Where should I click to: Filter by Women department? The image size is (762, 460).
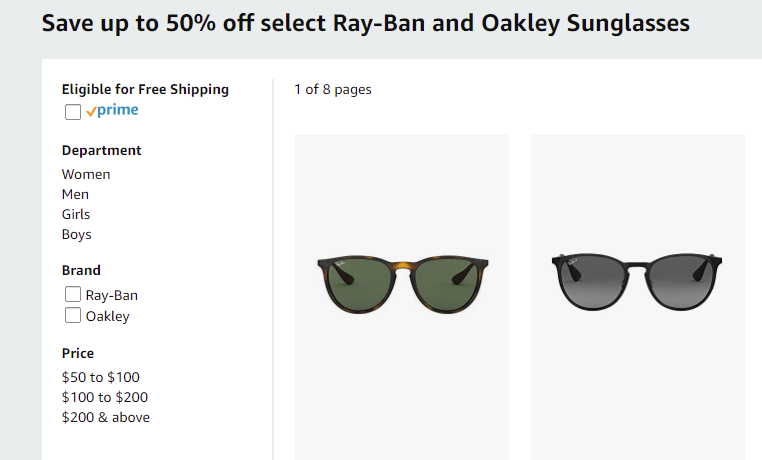(86, 174)
